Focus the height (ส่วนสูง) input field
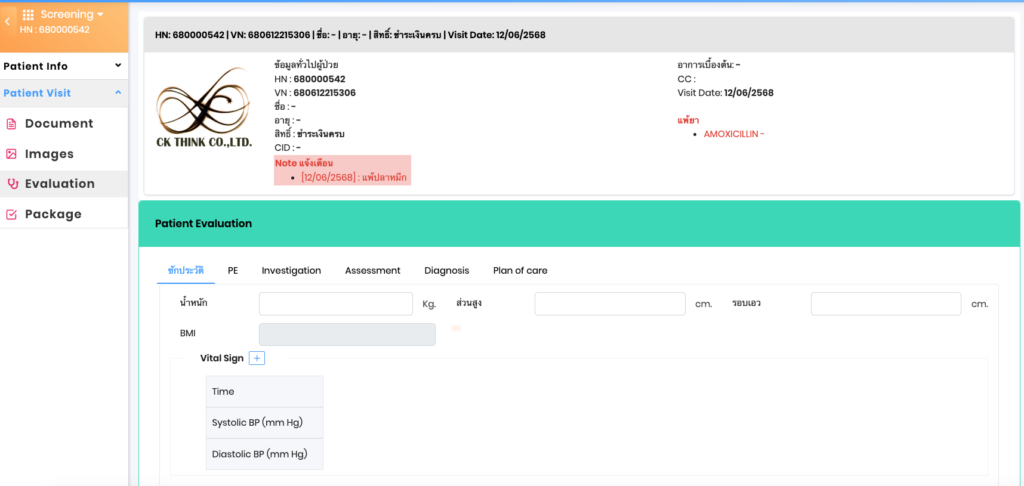Screen dimensions: 1024x486 tap(609, 304)
